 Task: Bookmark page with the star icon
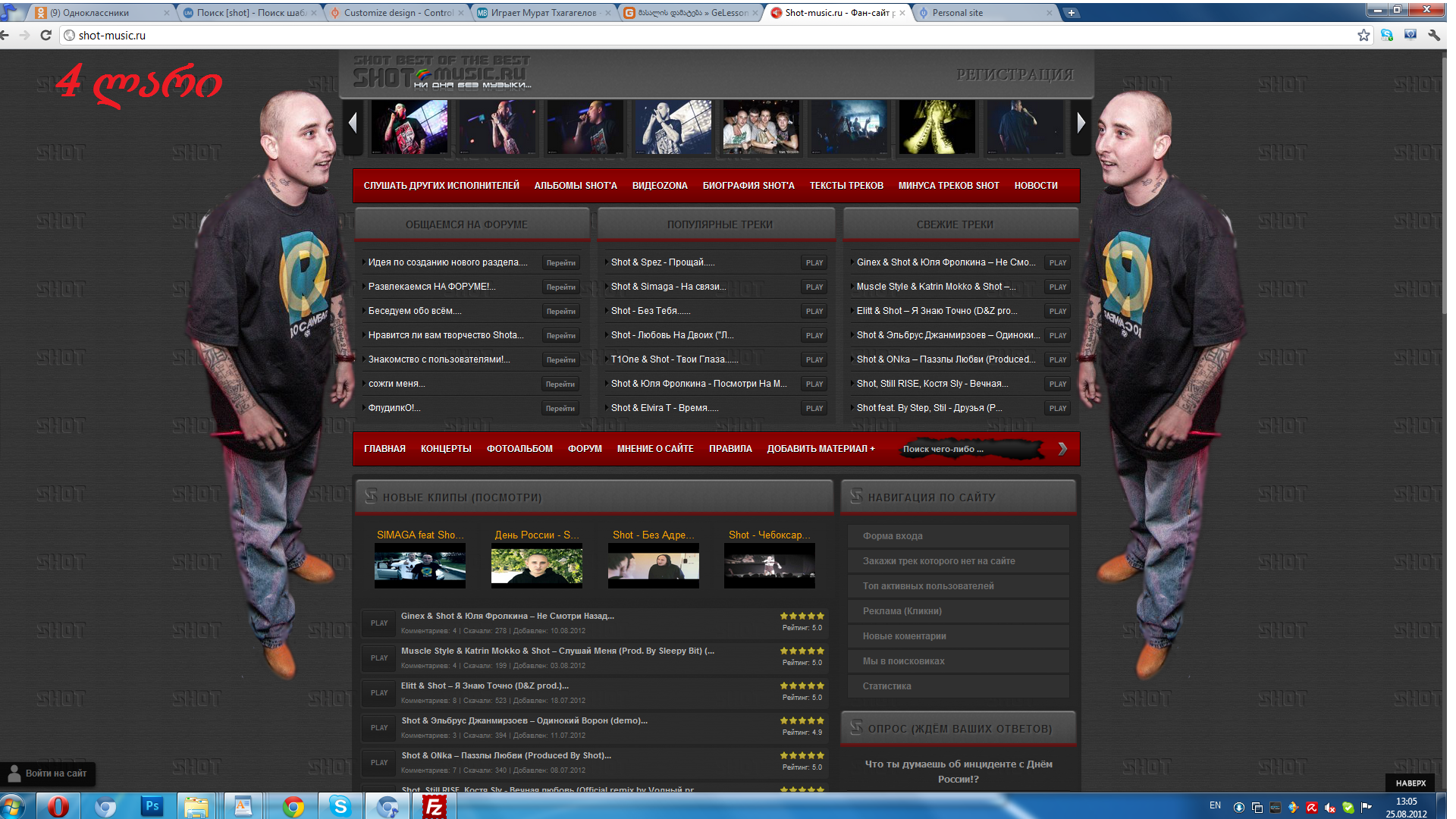(1363, 35)
